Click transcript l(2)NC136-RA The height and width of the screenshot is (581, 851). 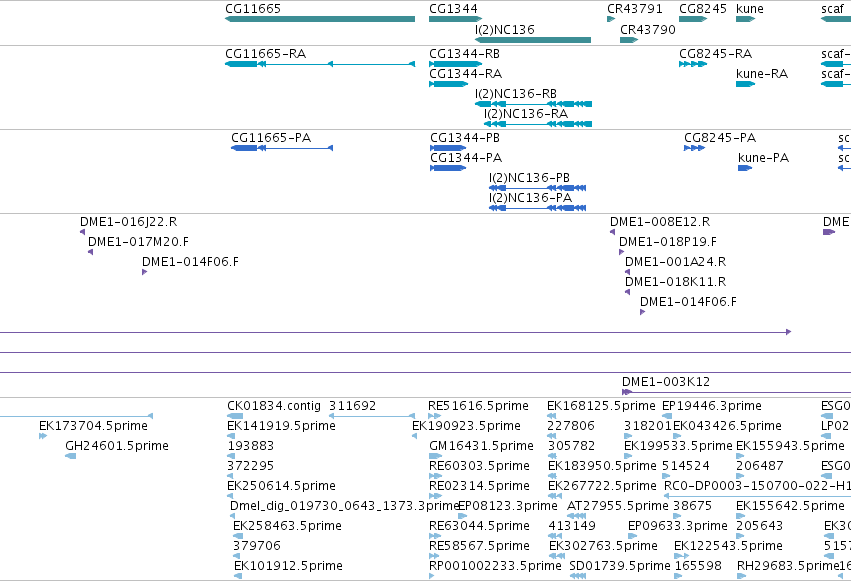538,124
